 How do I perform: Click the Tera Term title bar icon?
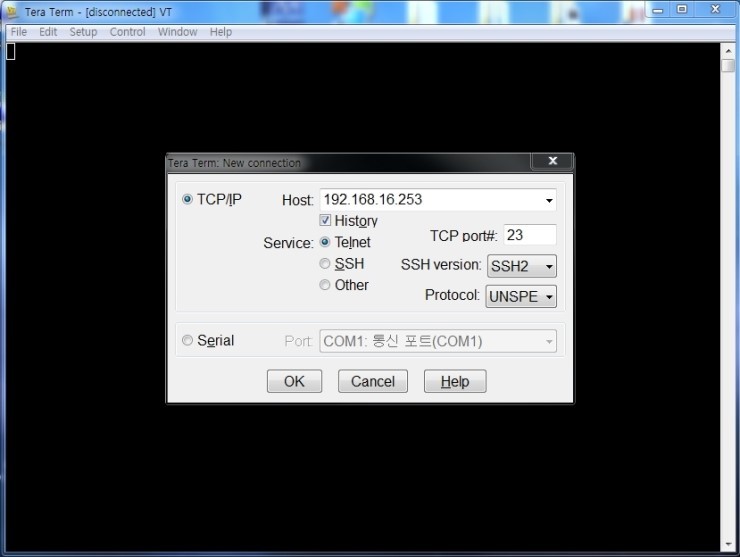point(12,12)
